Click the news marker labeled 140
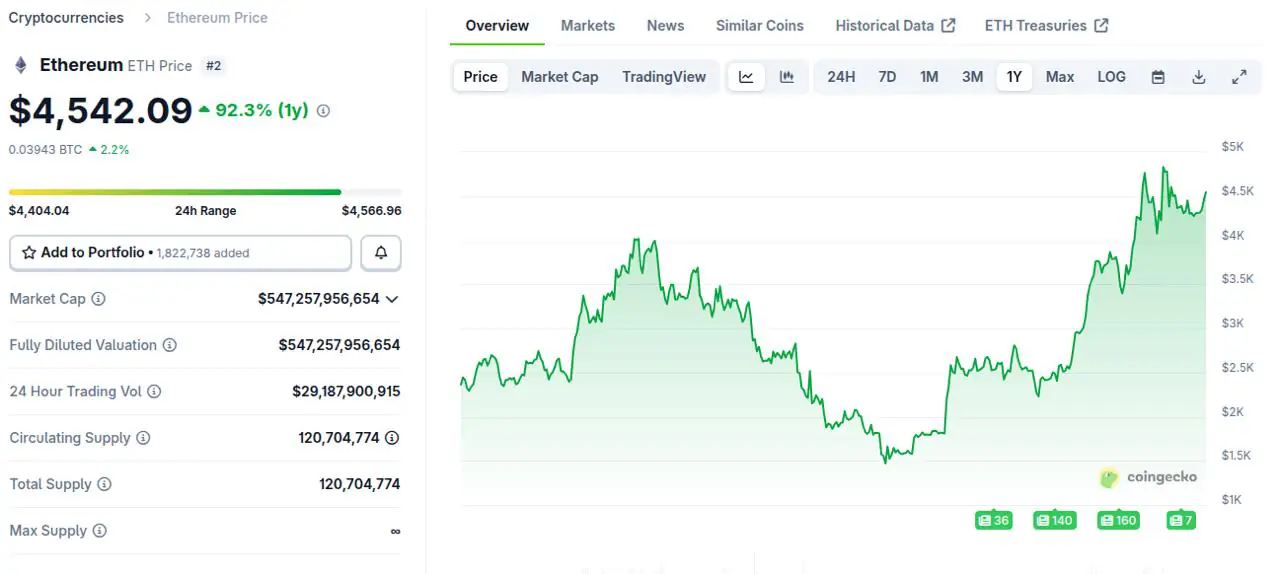The image size is (1280, 574). (x=1055, y=520)
